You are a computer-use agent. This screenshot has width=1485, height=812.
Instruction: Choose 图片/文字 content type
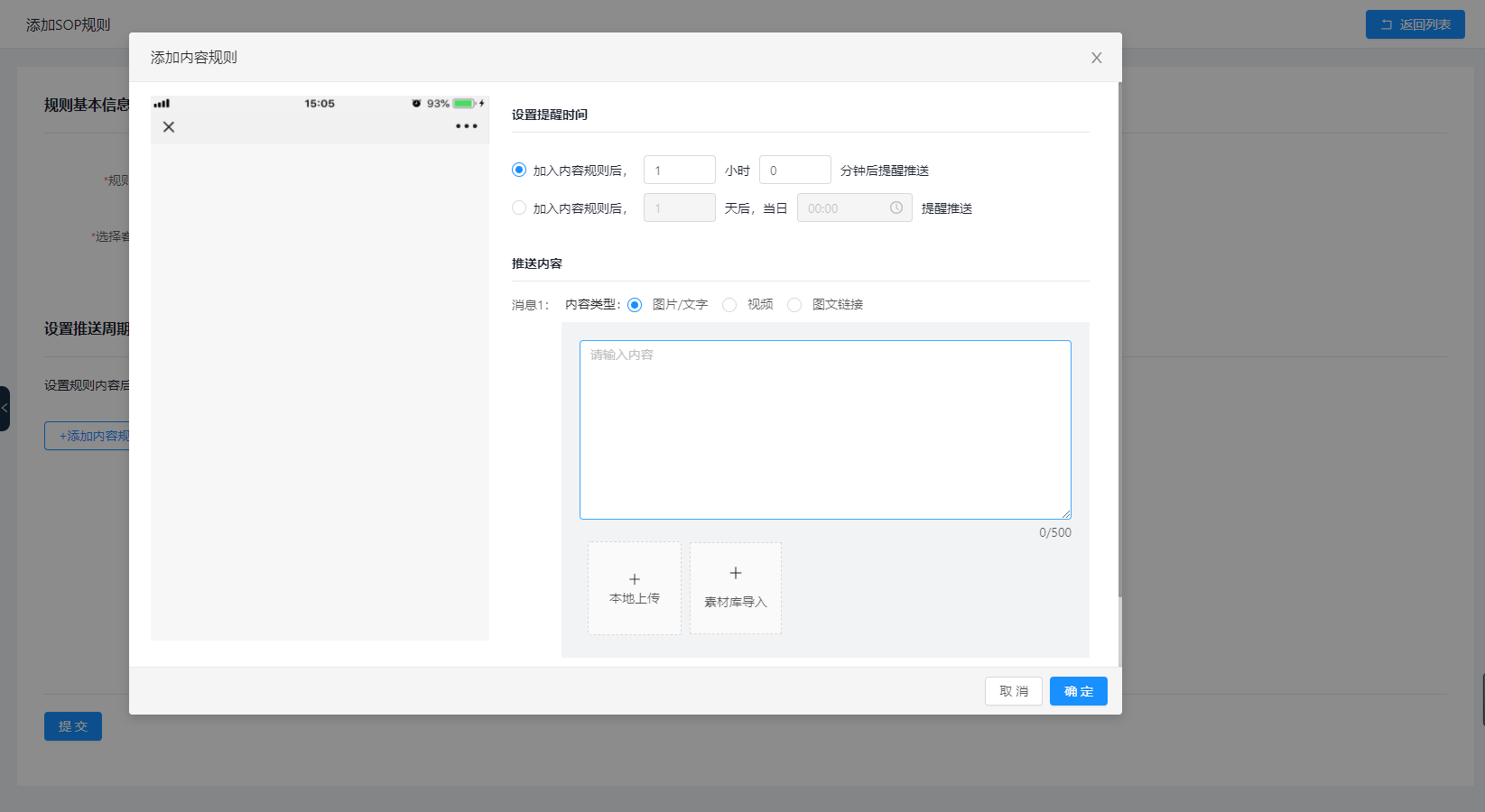(635, 305)
